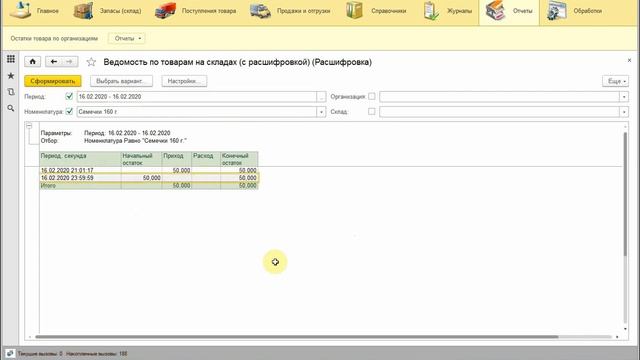Close the report tab with the X
The height and width of the screenshot is (360, 640).
coord(629,60)
